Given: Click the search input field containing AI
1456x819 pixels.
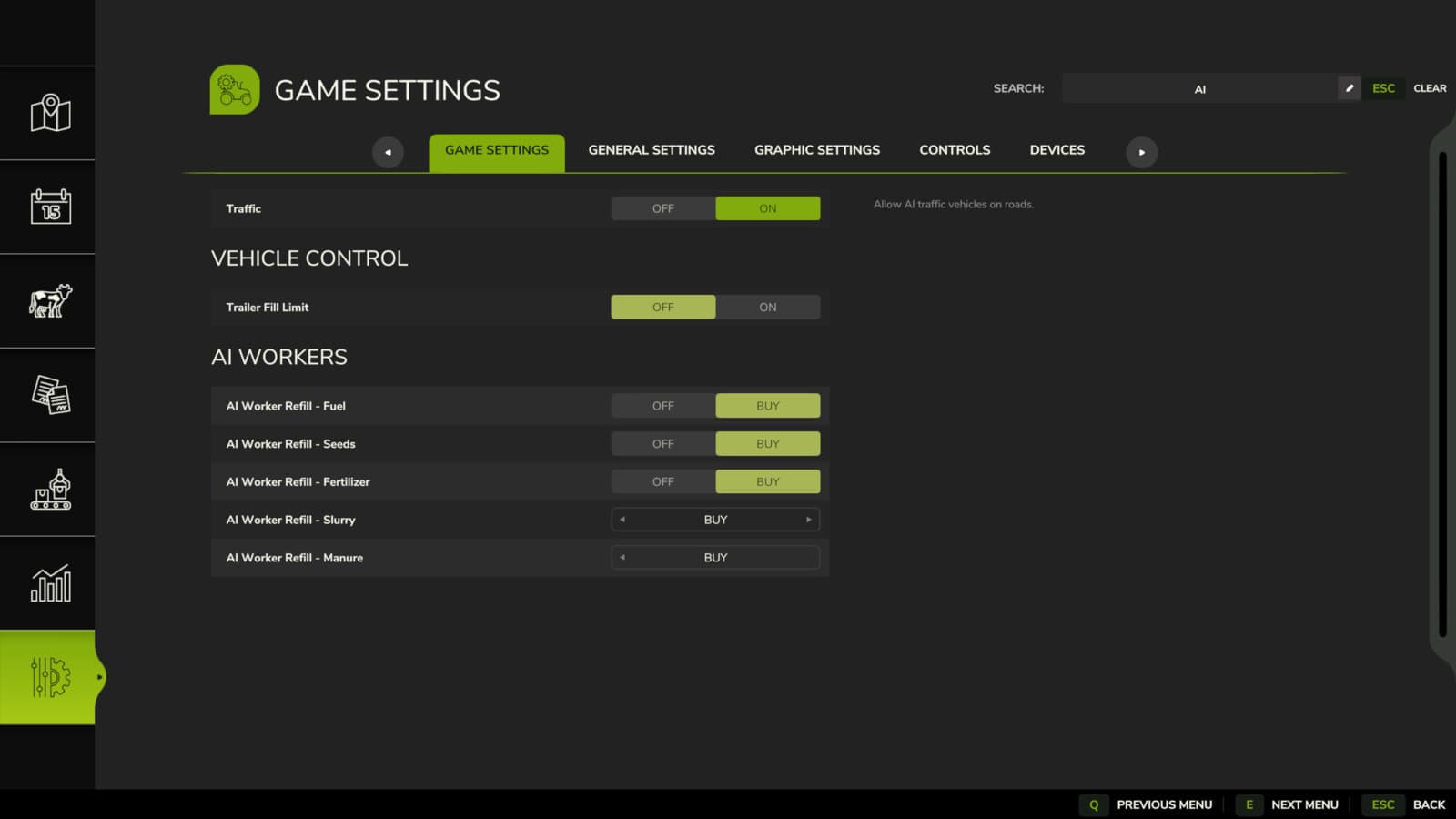Looking at the screenshot, I should [1199, 88].
